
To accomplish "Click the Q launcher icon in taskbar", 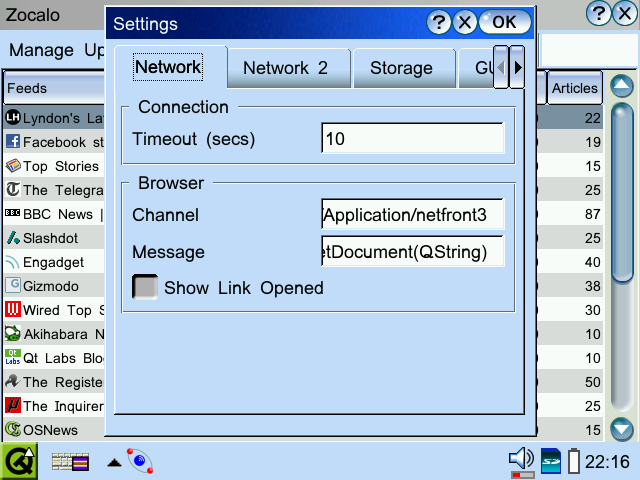I will [x=19, y=461].
